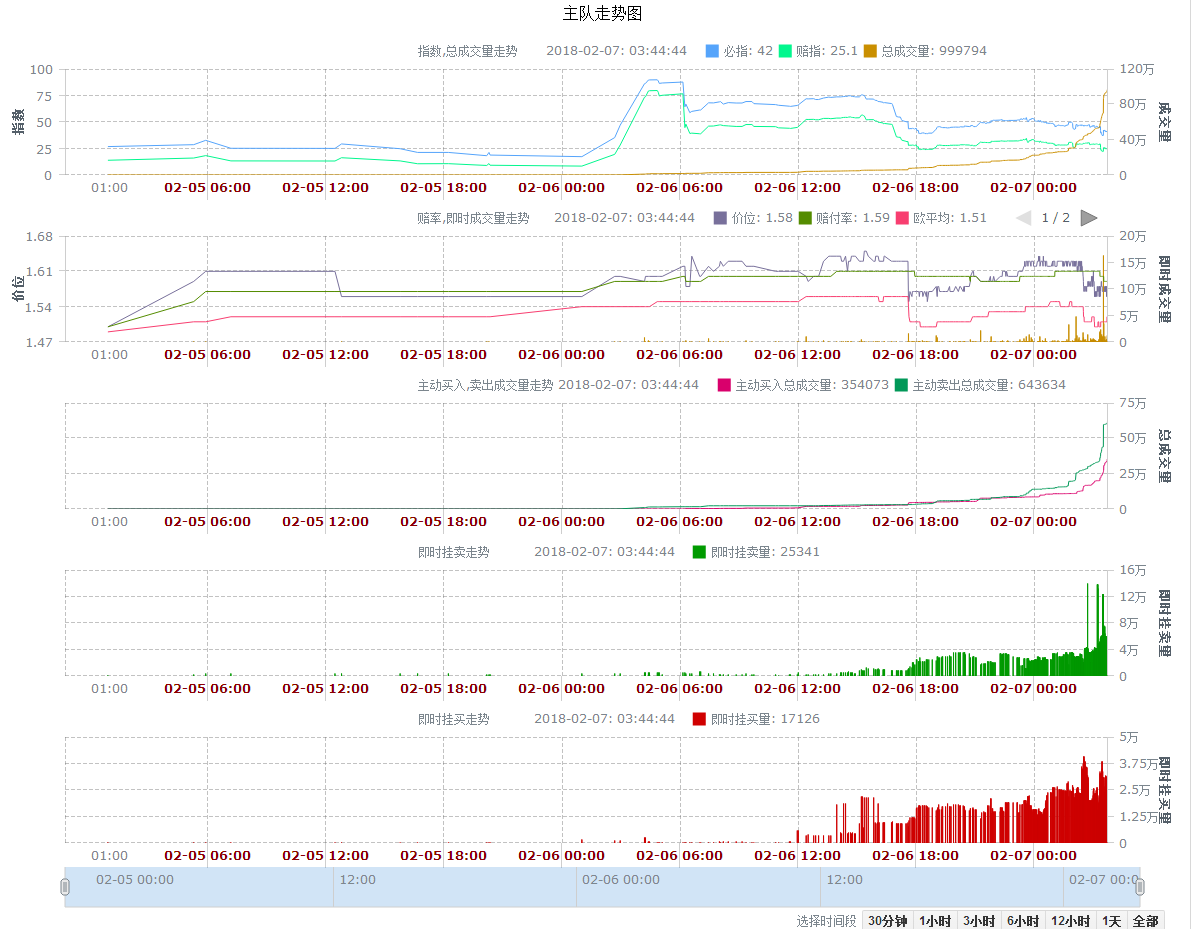
Task: Click the 即时挂买量: 17126 label
Action: (765, 718)
